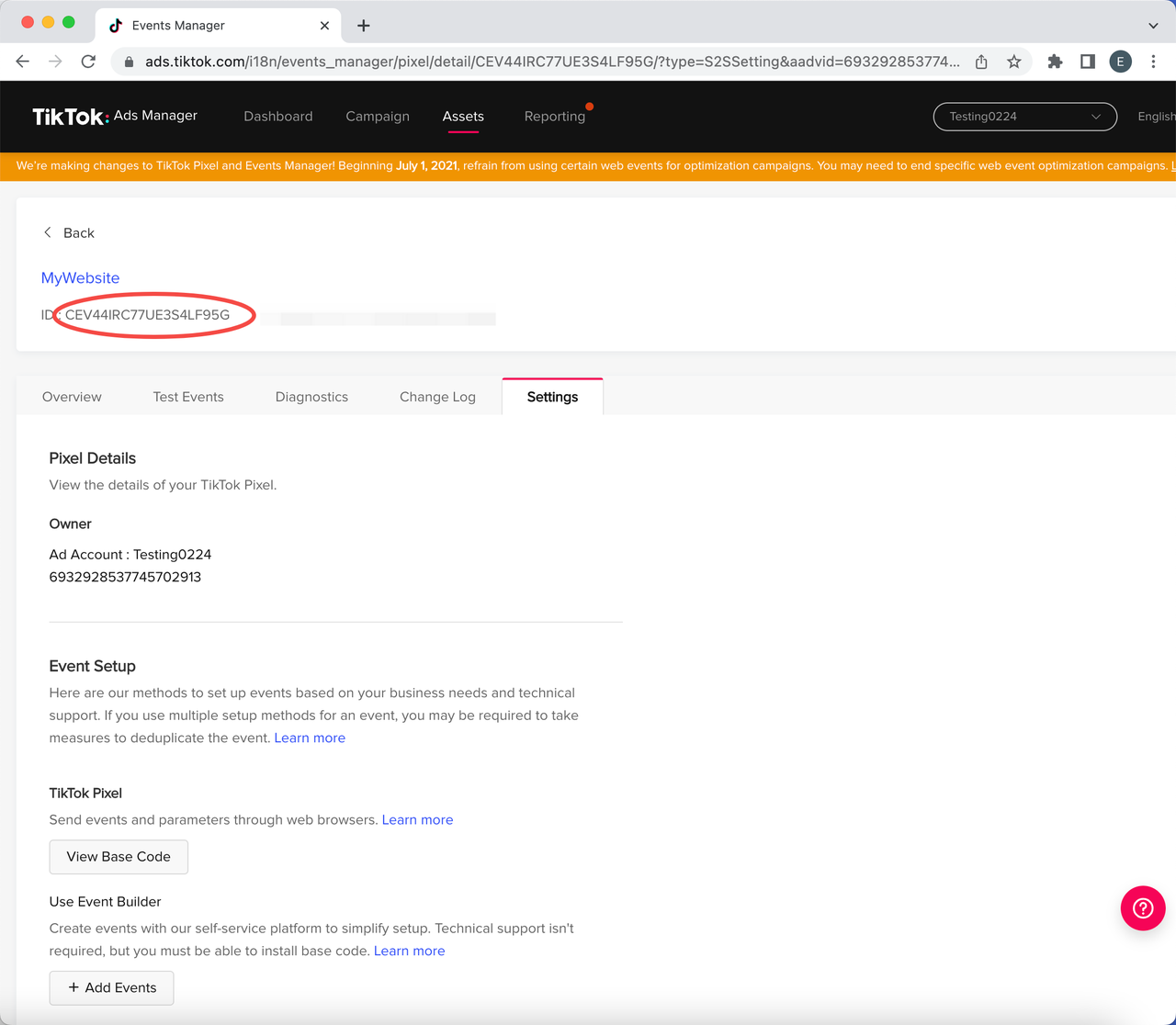
Task: Click Learn more under Event Setup
Action: click(310, 738)
